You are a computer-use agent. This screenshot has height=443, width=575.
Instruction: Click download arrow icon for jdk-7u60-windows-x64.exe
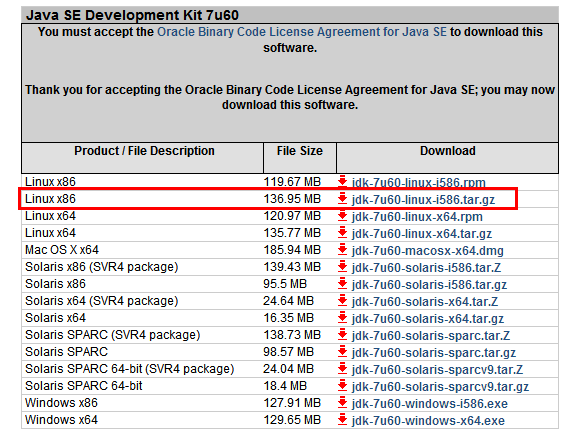(x=343, y=419)
